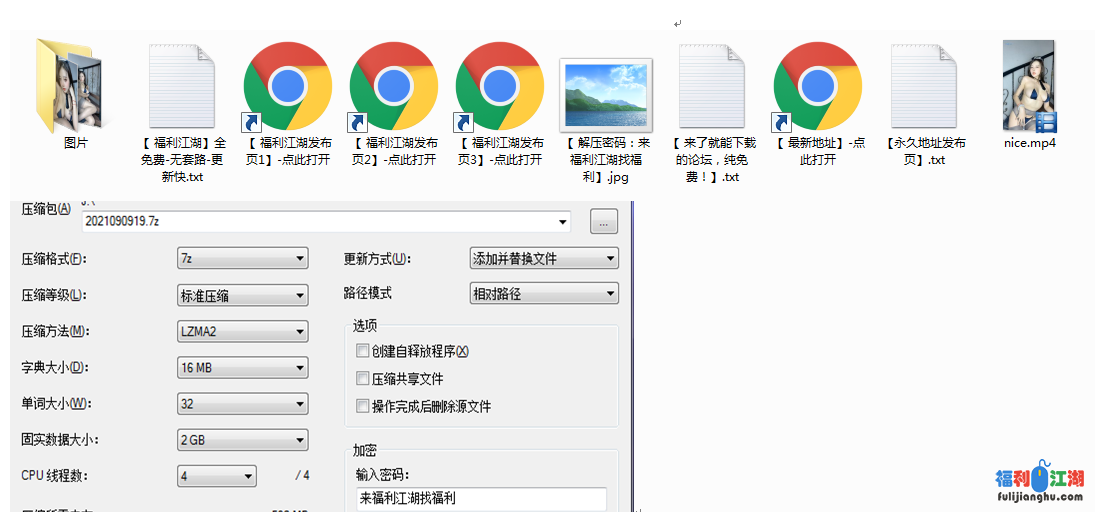
Task: Open the 最新地址 Chrome shortcut
Action: tap(818, 87)
